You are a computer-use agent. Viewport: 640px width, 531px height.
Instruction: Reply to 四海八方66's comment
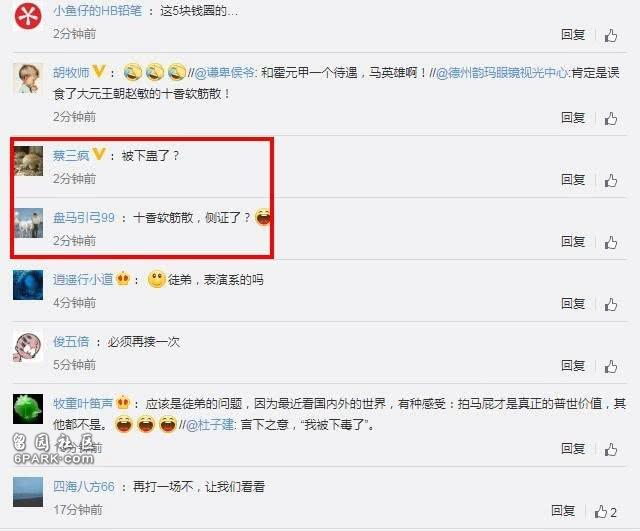point(563,511)
